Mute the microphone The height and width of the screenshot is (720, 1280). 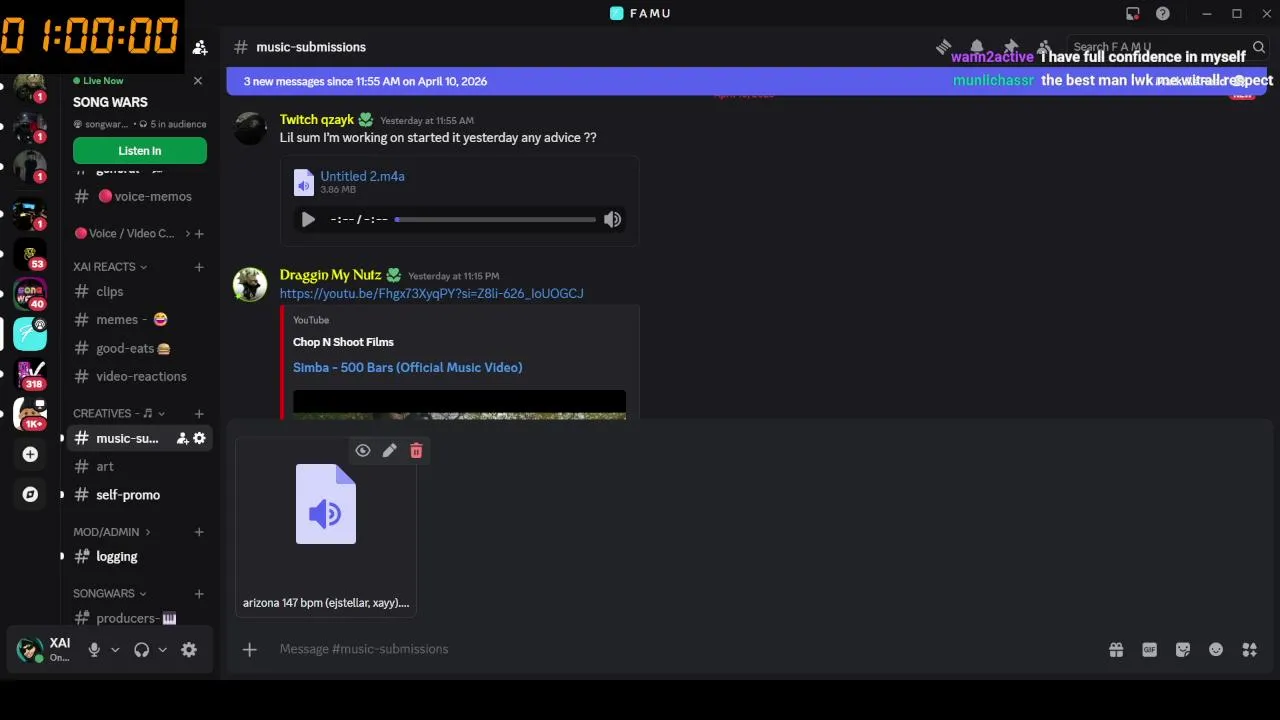(x=94, y=650)
